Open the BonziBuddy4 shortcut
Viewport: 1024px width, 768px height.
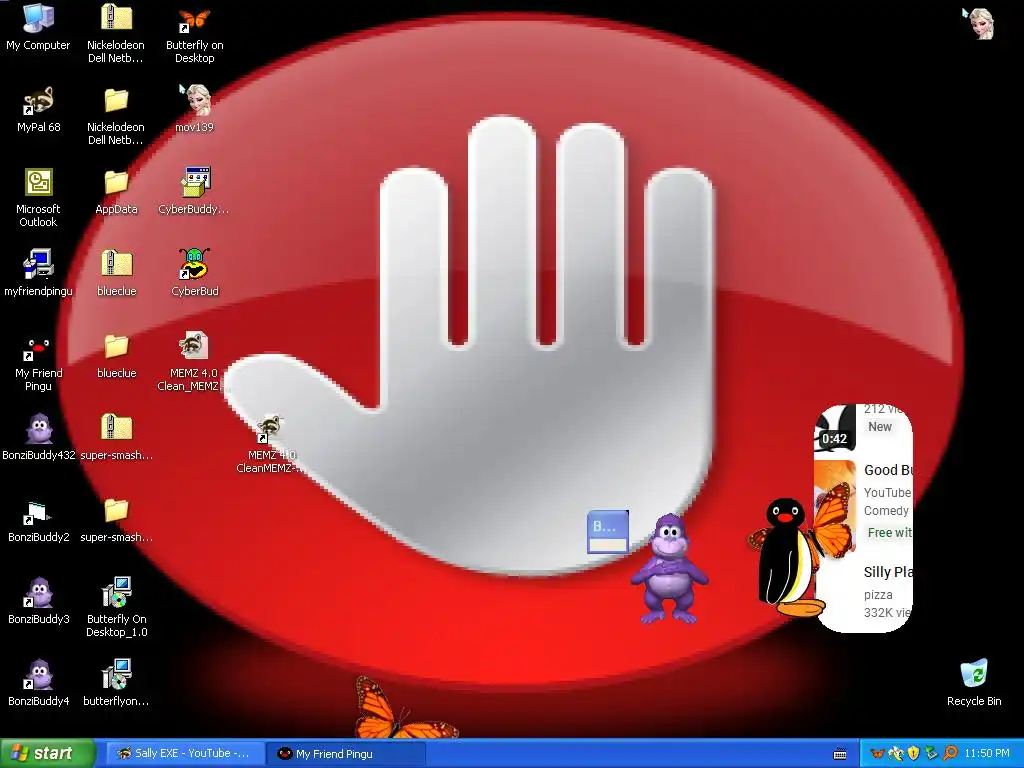coord(39,683)
